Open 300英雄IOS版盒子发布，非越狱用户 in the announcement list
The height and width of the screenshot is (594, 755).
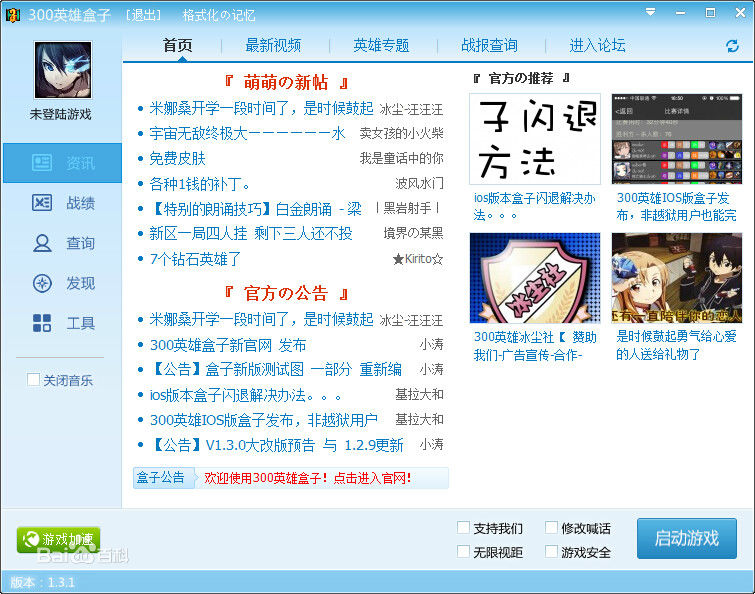coord(263,420)
